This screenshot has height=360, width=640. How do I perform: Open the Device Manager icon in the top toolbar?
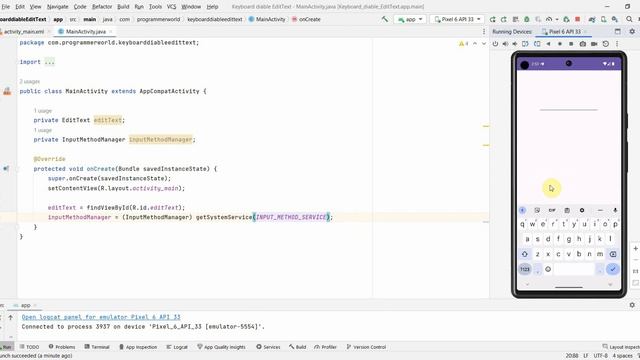[x=603, y=19]
